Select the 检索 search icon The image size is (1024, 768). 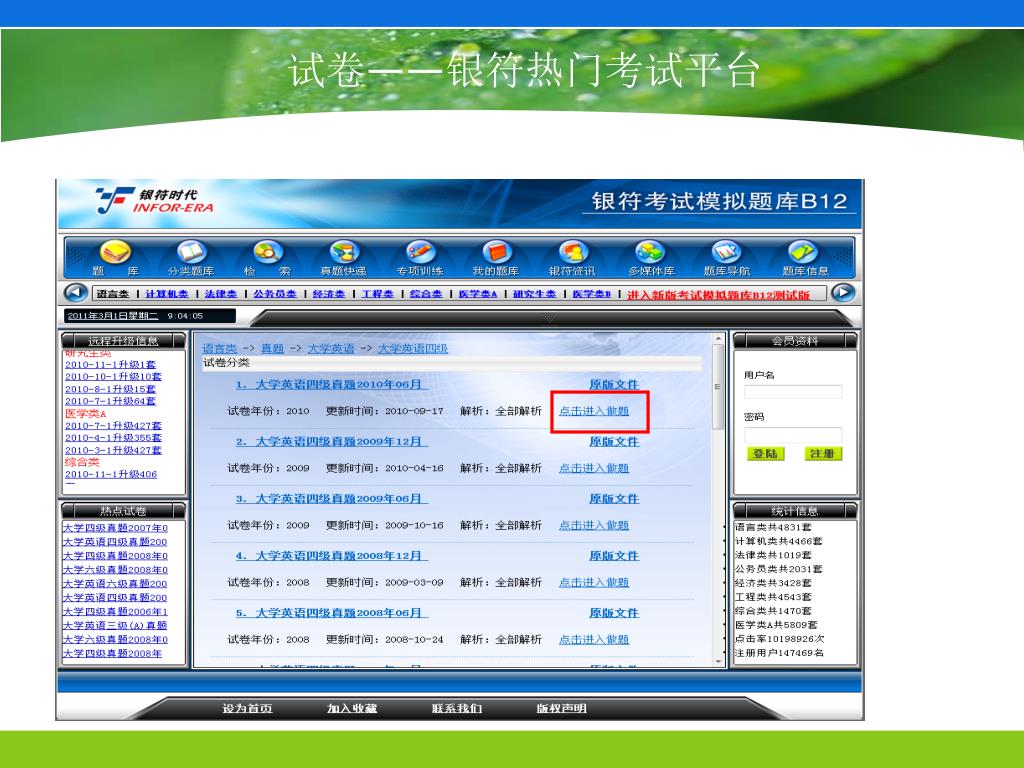point(268,252)
